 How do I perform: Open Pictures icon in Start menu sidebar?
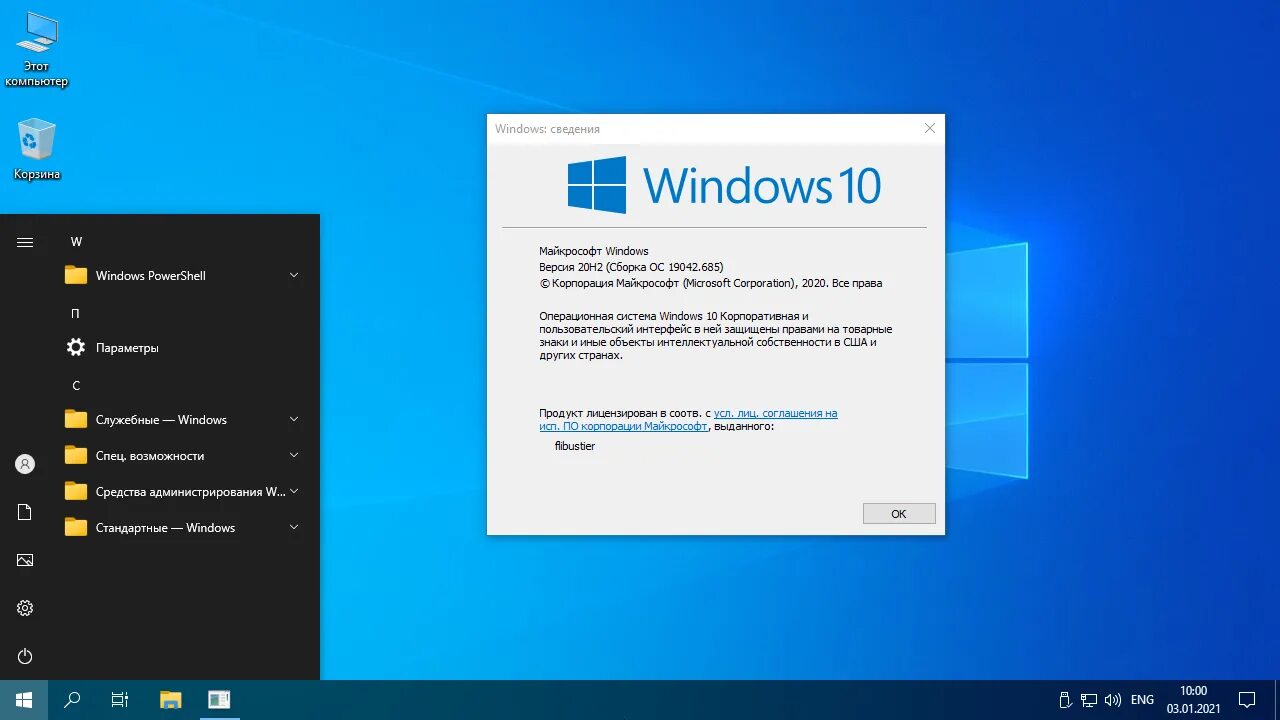coord(25,560)
